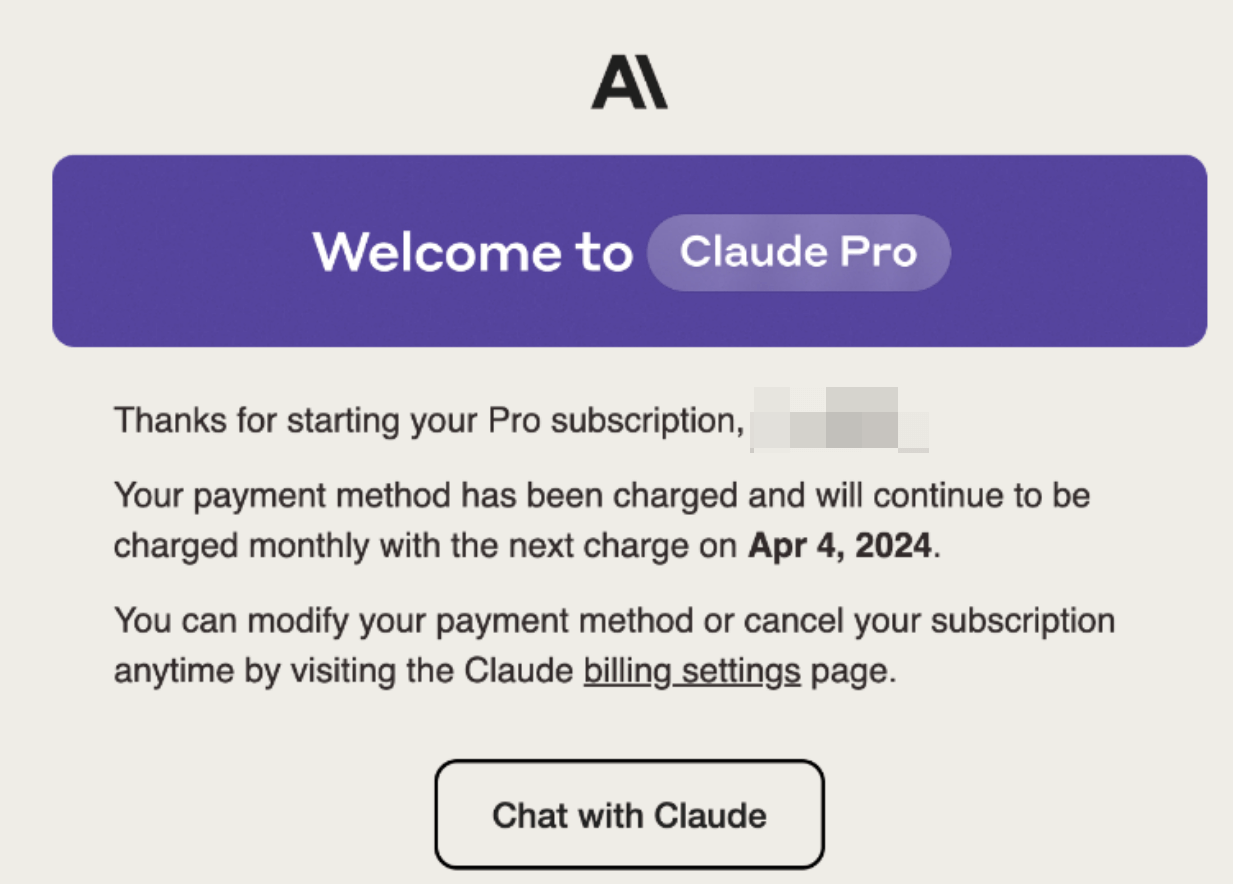This screenshot has height=884, width=1233.
Task: Open the billing settings link
Action: pos(692,670)
